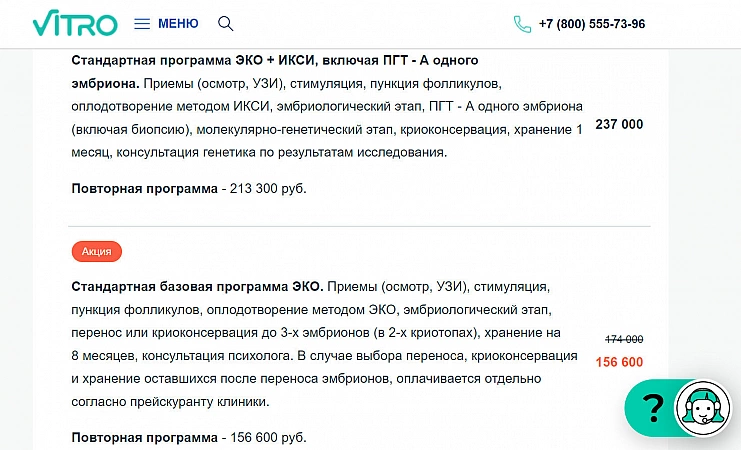This screenshot has width=741, height=450.
Task: Click Повторная программа - 213 300 руб. line
Action: 189,188
